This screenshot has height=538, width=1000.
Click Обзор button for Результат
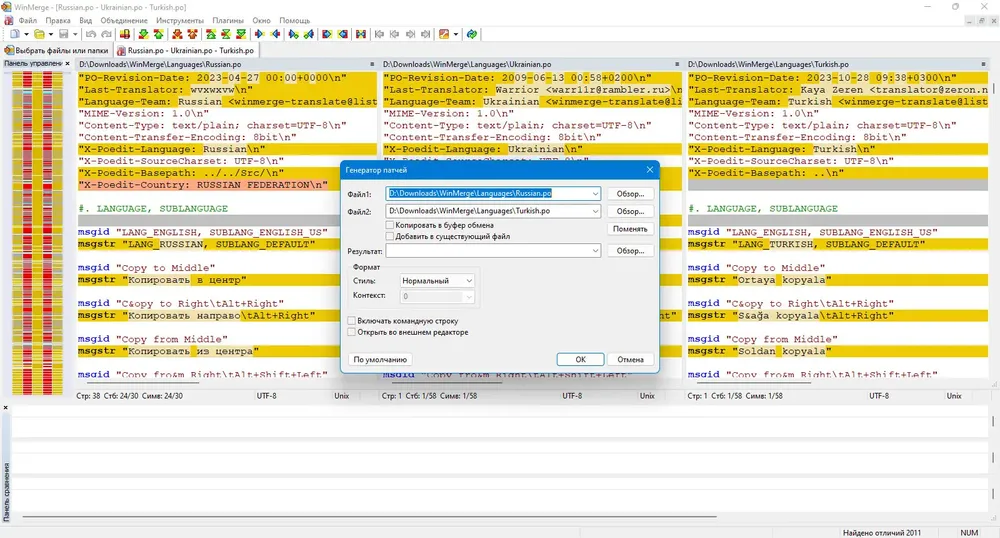tap(630, 251)
